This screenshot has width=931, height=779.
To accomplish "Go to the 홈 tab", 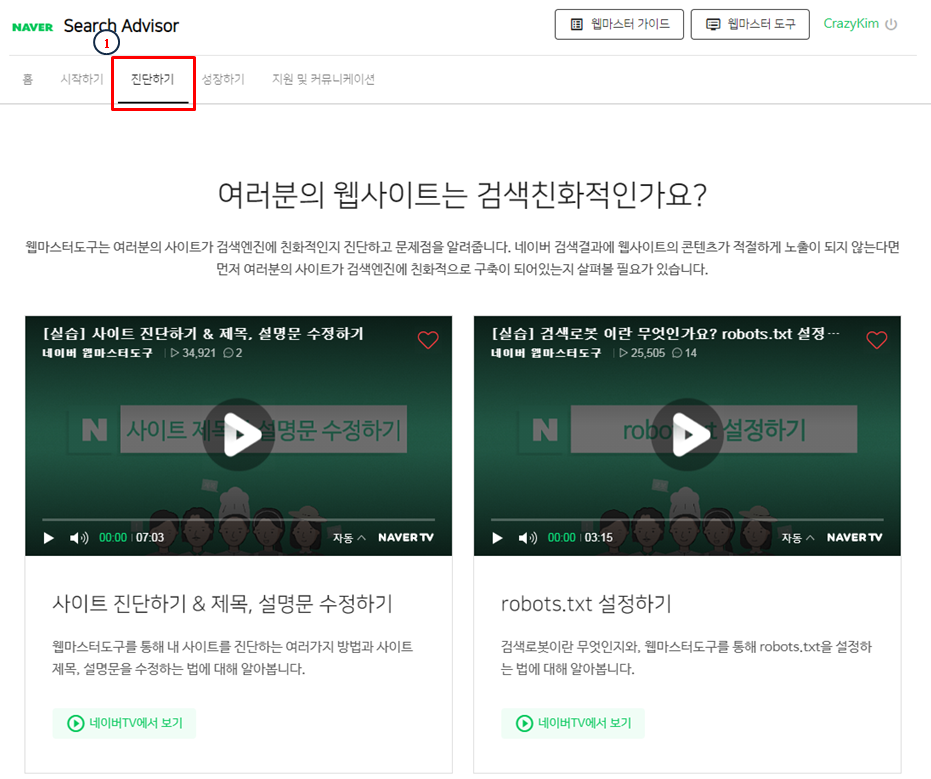I will click(27, 79).
